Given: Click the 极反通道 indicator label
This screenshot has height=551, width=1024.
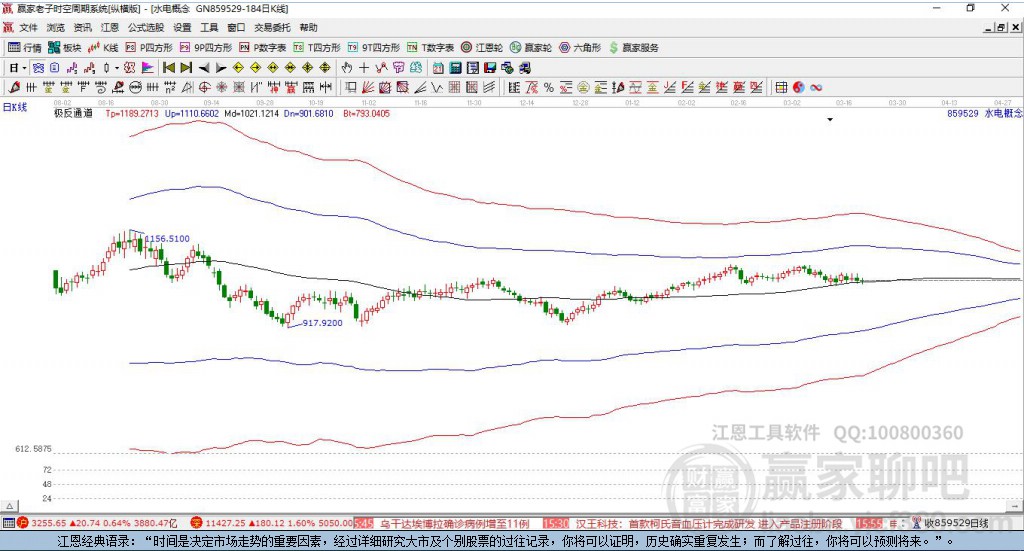Looking at the screenshot, I should (x=73, y=114).
